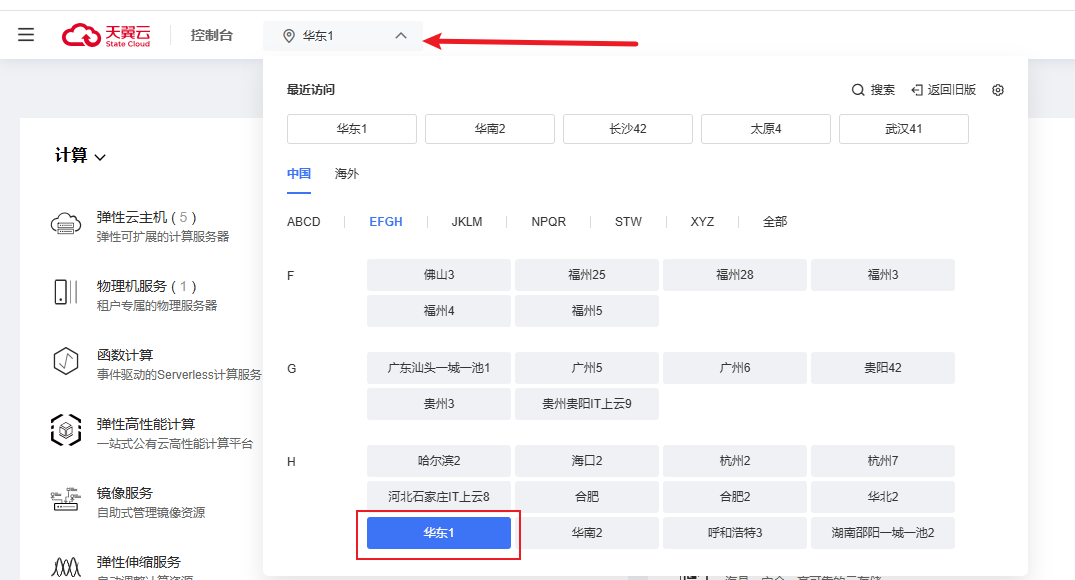
Task: Show 全部 regions filter
Action: pos(775,222)
